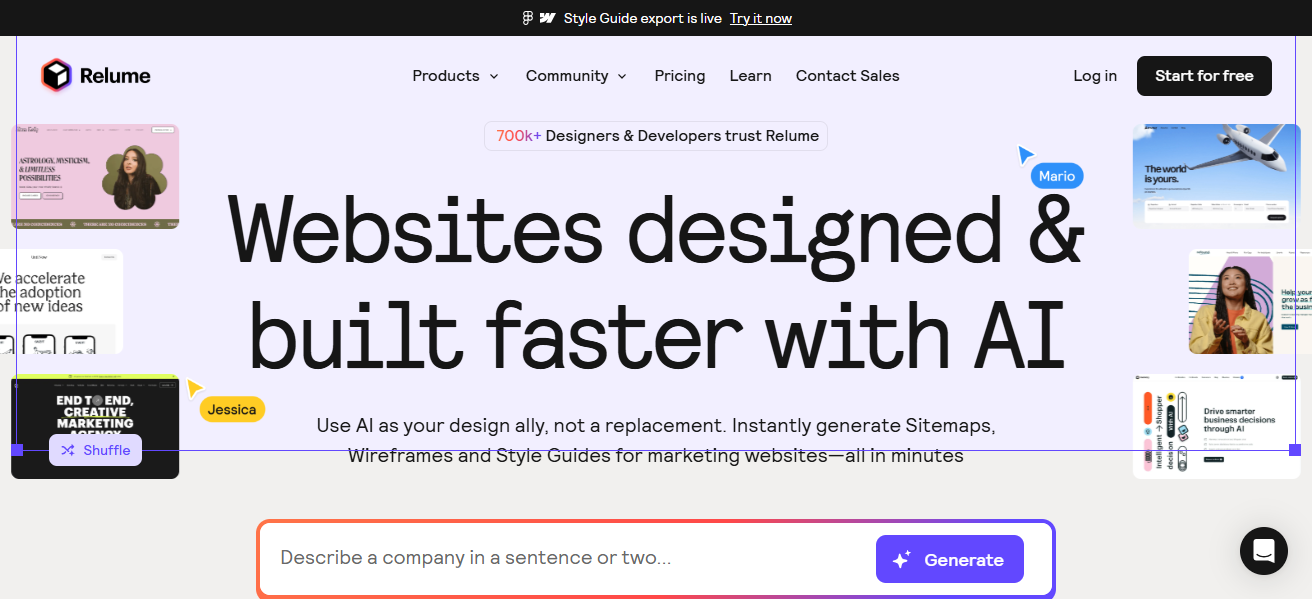Click the Figma icon in announcement bar

[528, 18]
